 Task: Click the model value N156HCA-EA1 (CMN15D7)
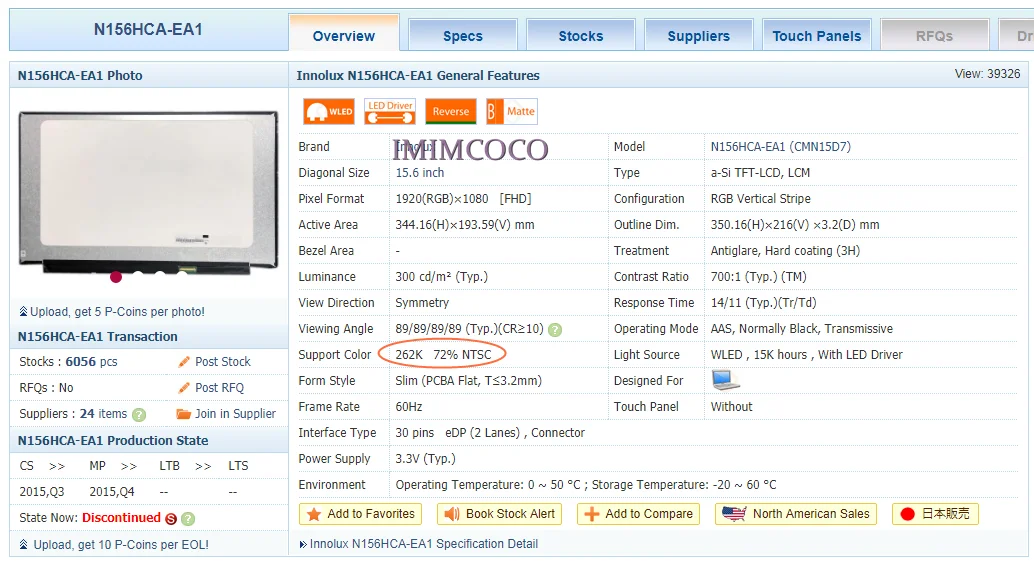[x=781, y=147]
